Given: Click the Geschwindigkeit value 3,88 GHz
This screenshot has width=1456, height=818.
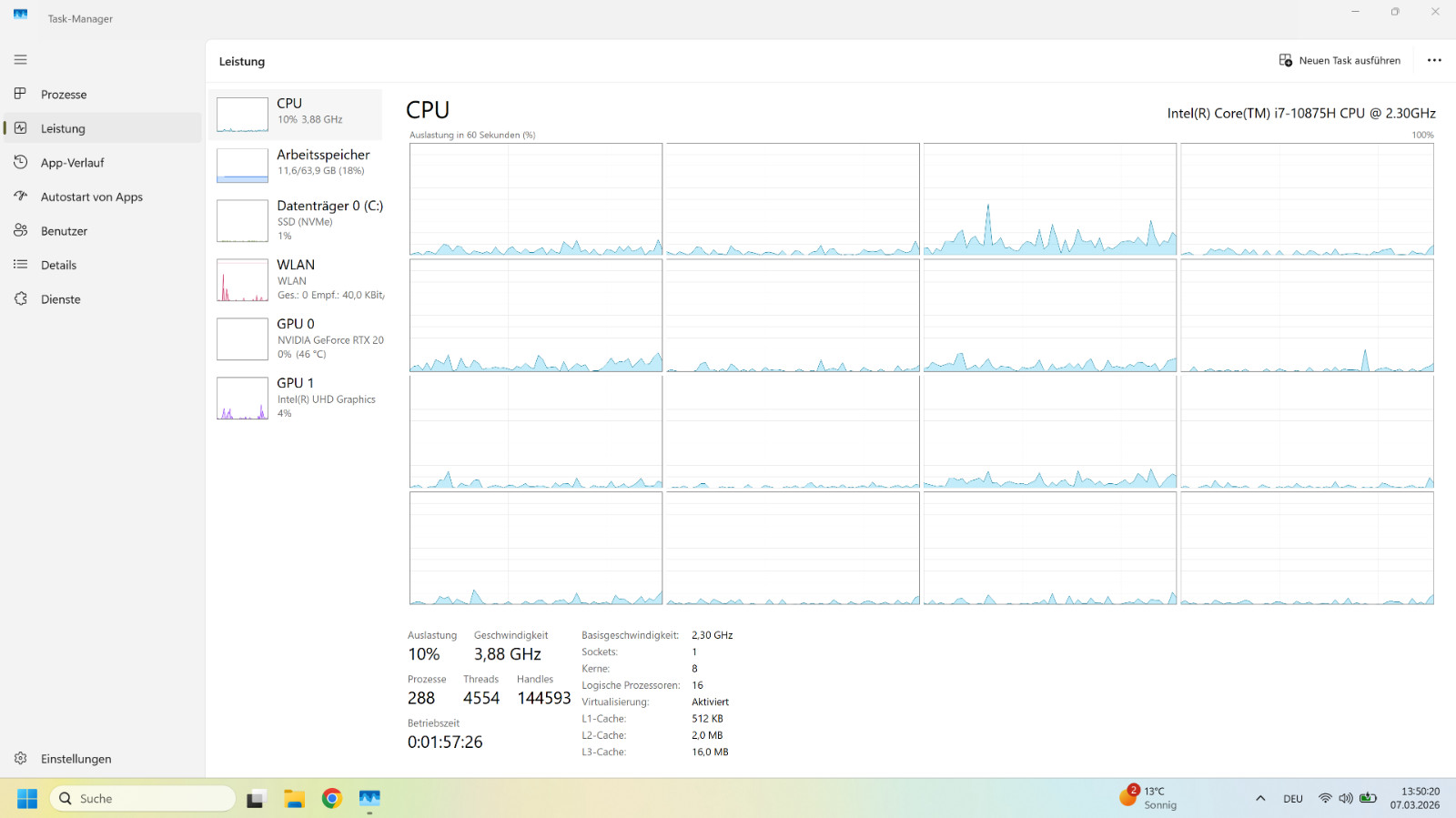Looking at the screenshot, I should (508, 654).
